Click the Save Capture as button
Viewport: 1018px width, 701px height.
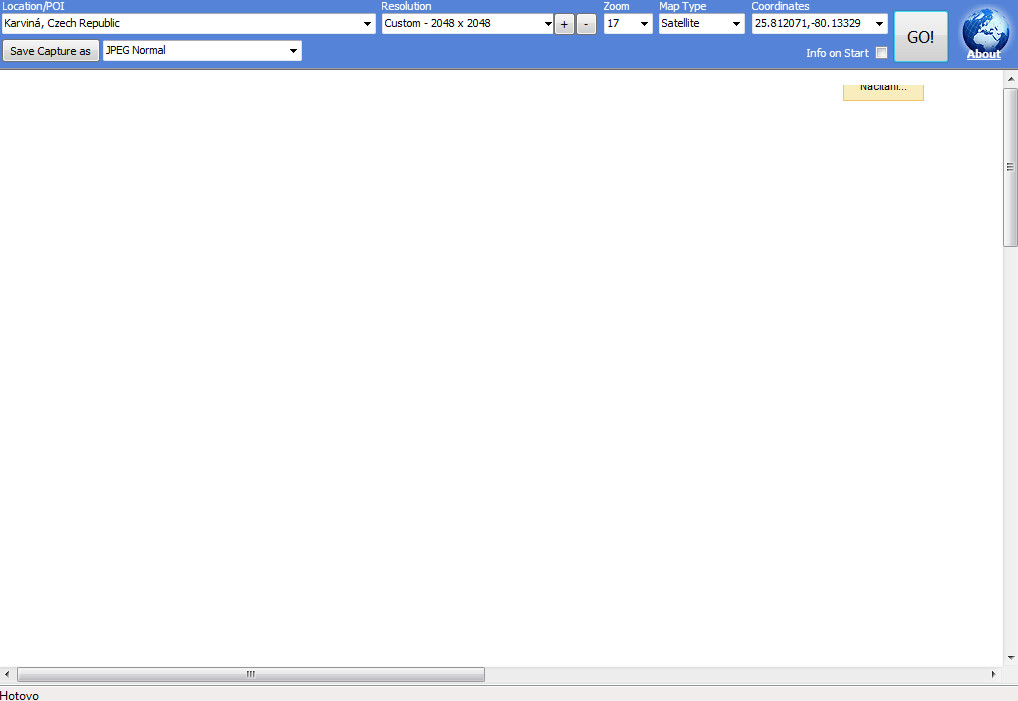[50, 51]
